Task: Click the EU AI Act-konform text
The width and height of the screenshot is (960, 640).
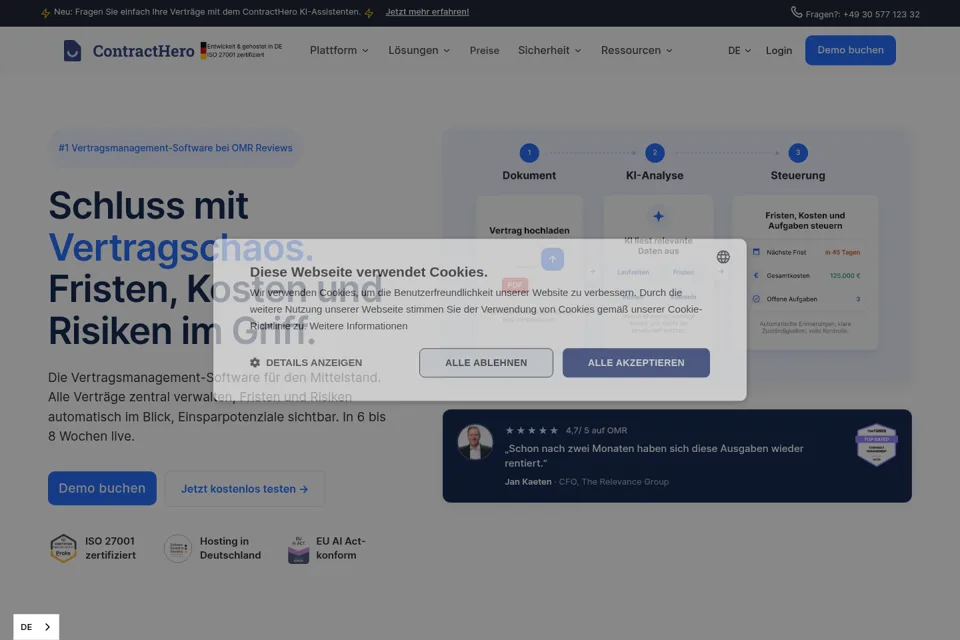Action: (x=340, y=548)
